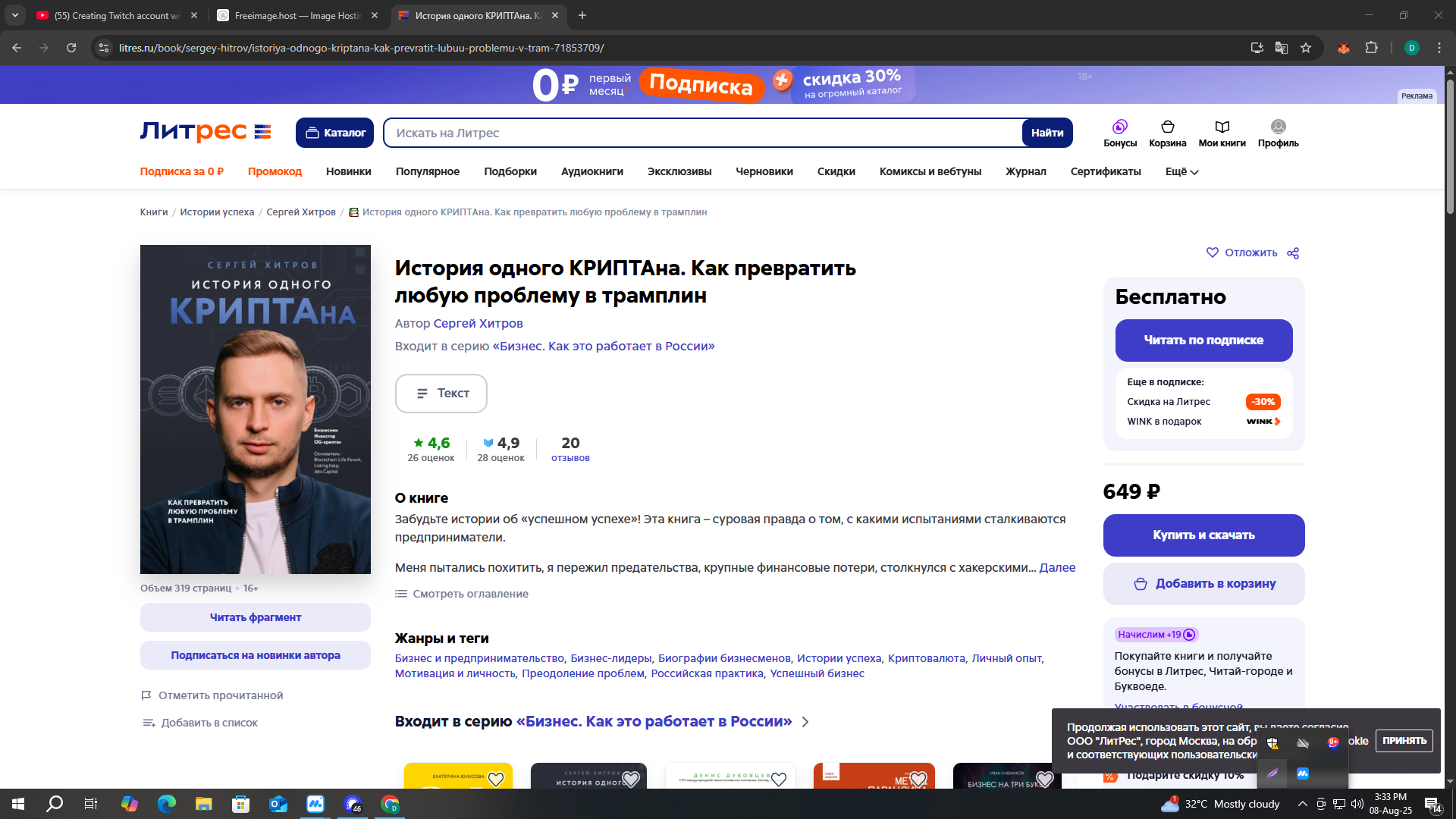This screenshot has height=819, width=1456.
Task: Open the Криптовалюта genre tag
Action: click(927, 658)
